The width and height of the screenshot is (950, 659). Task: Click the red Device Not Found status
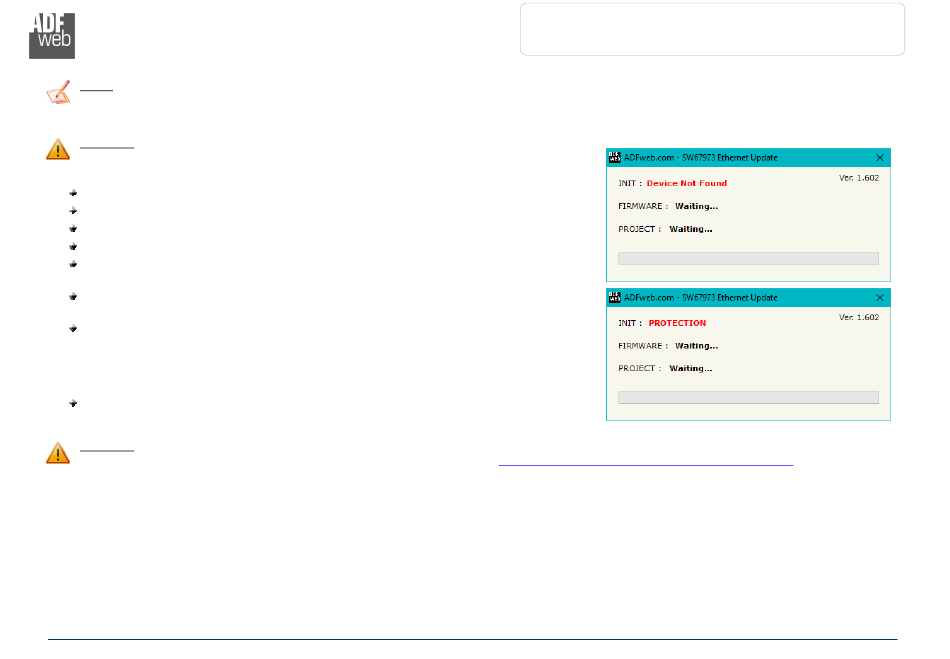tap(686, 183)
